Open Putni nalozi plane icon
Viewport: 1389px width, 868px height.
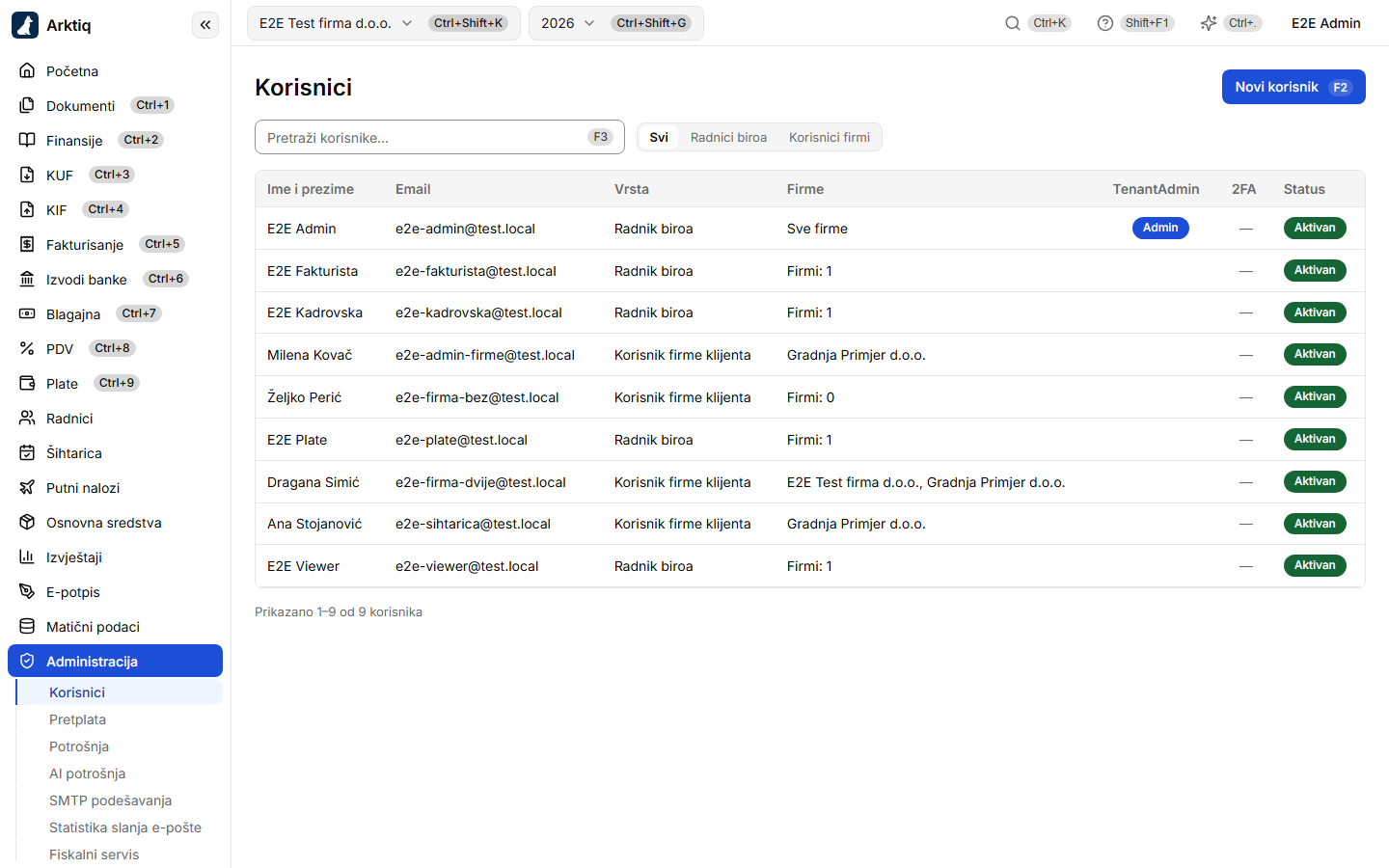click(27, 487)
